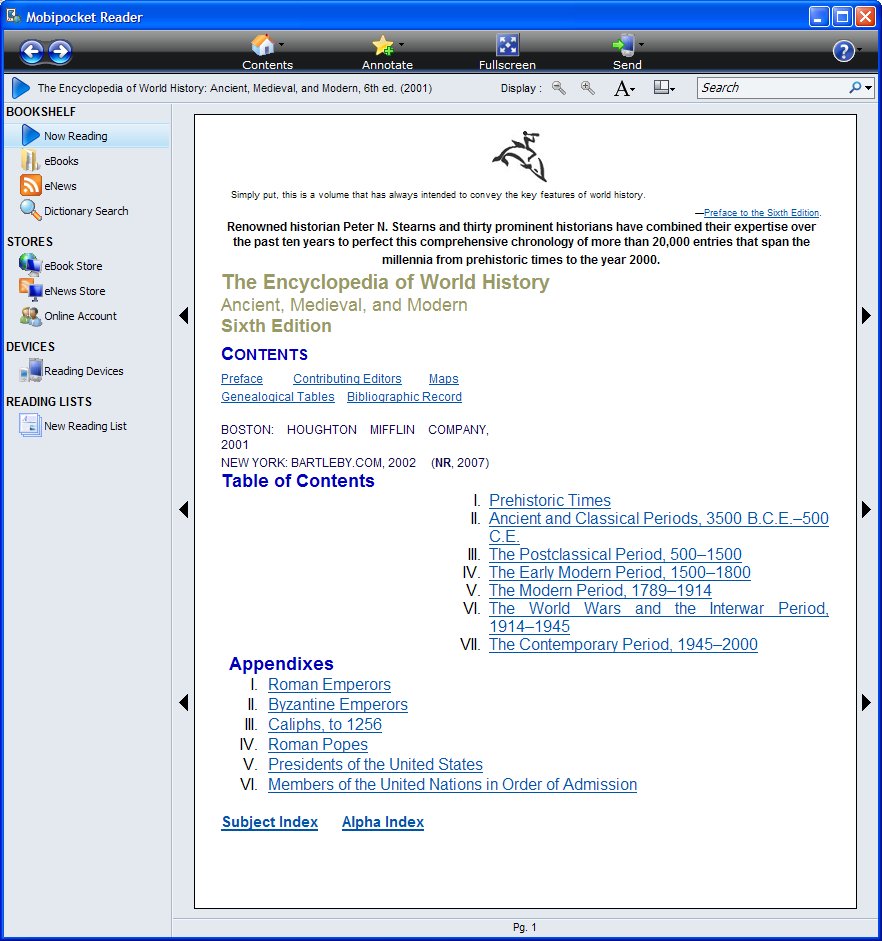This screenshot has height=941, width=882.
Task: Open the font settings A icon
Action: tap(624, 88)
